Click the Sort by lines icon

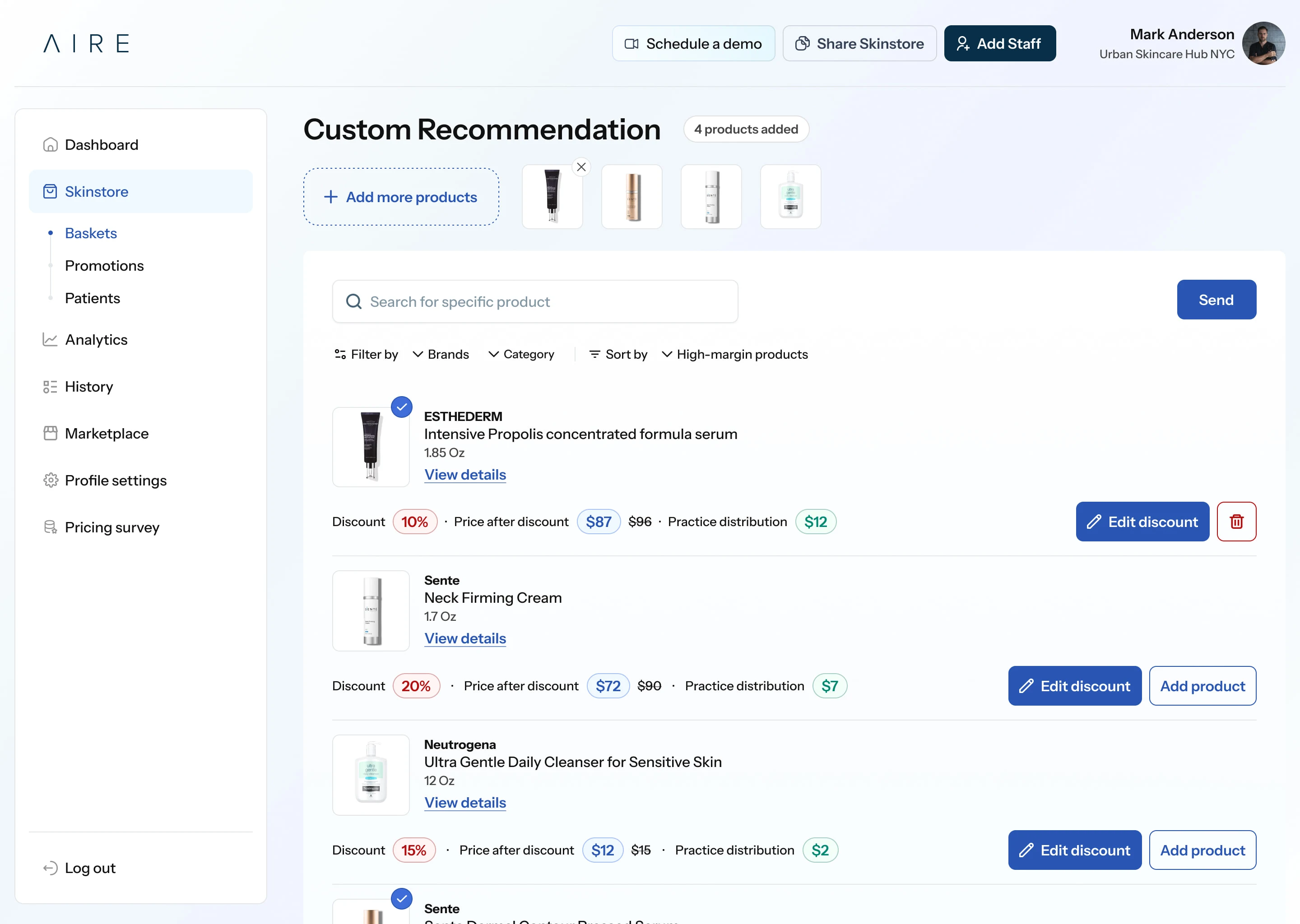(x=594, y=354)
